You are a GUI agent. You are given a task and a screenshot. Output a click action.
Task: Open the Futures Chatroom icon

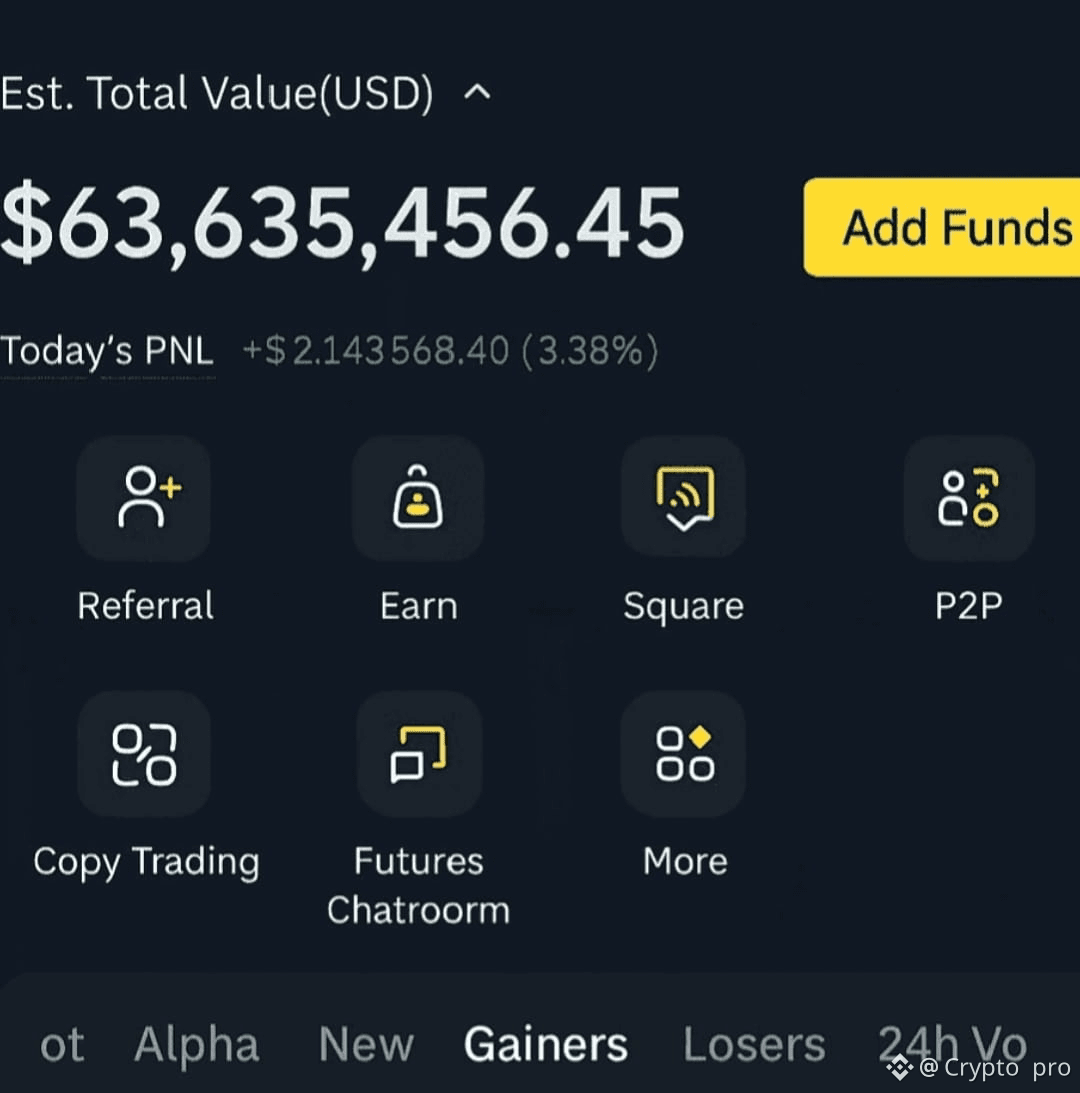tap(419, 754)
